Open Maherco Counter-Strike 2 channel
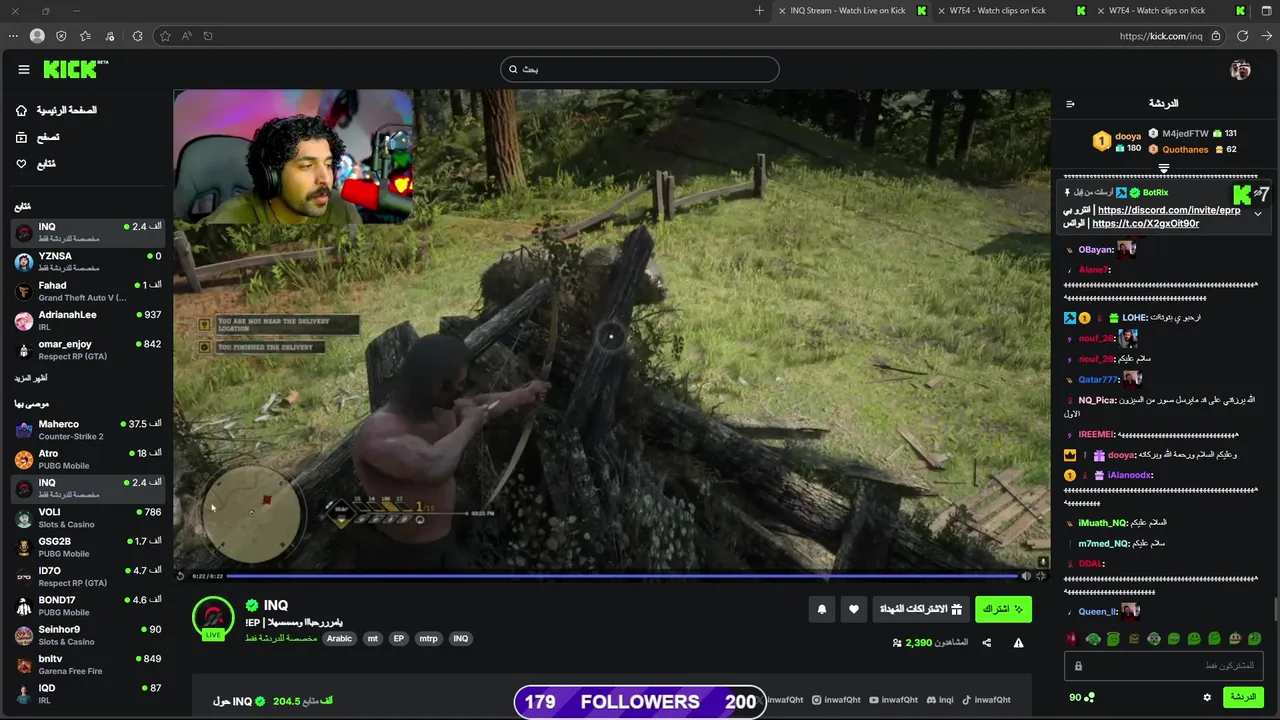 click(88, 430)
